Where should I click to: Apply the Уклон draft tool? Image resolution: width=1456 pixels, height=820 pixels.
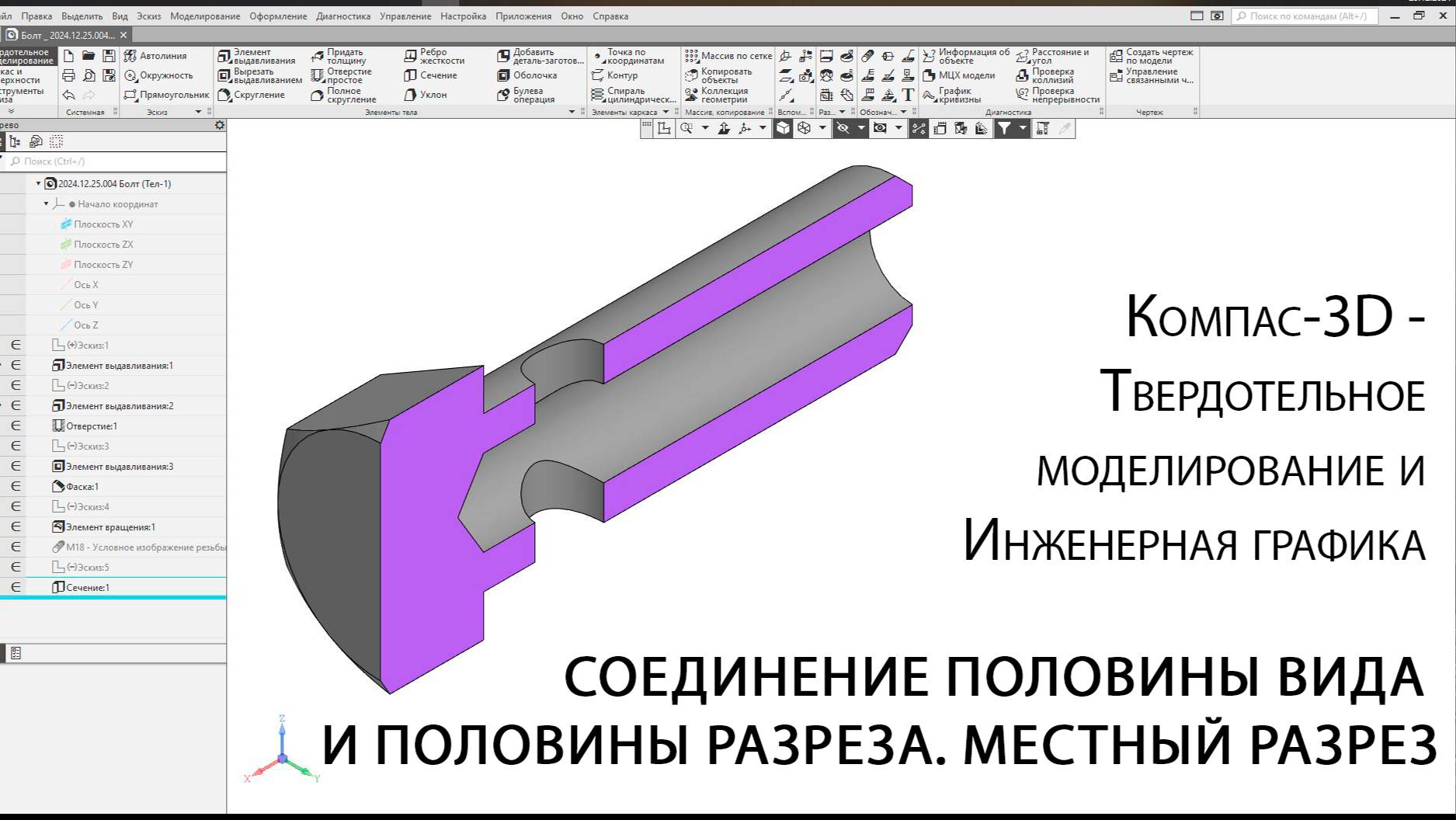click(426, 95)
